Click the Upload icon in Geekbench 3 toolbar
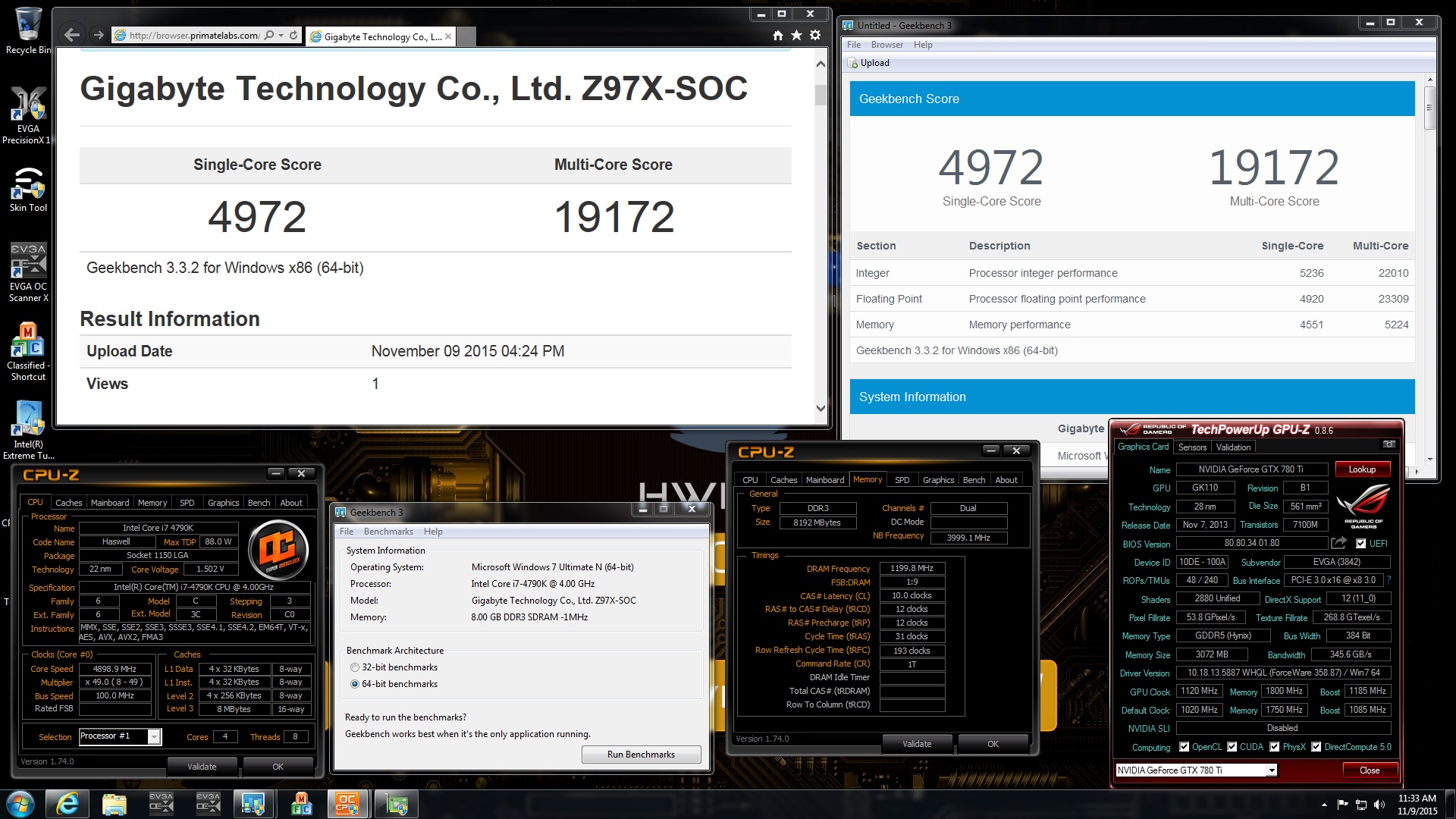The image size is (1456, 819). tap(853, 63)
